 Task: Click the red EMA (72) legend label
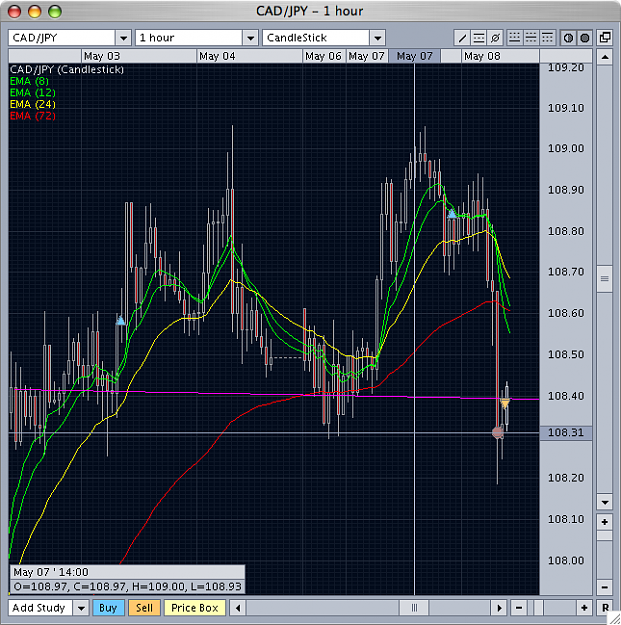33,116
